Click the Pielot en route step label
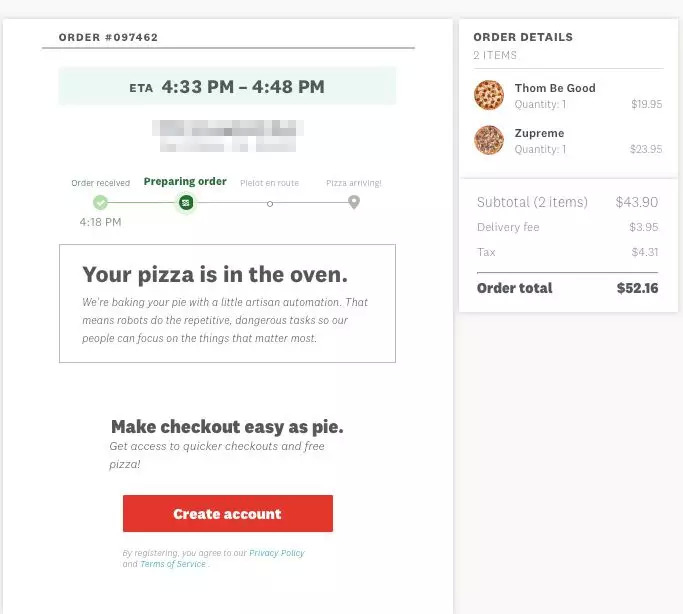The width and height of the screenshot is (683, 614). 269,183
